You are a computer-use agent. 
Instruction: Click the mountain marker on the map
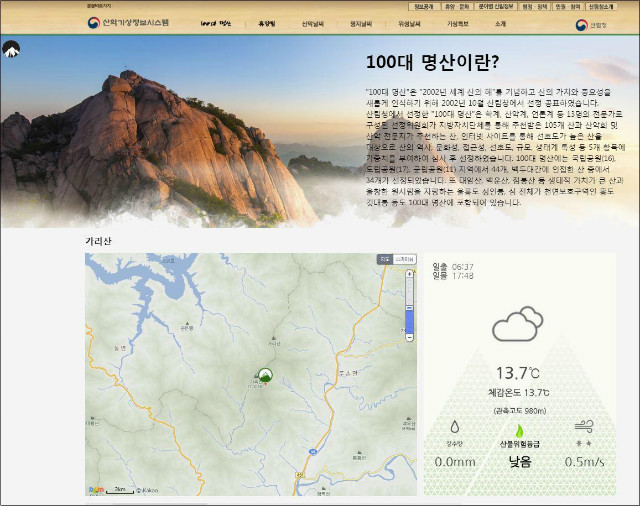pyautogui.click(x=265, y=376)
